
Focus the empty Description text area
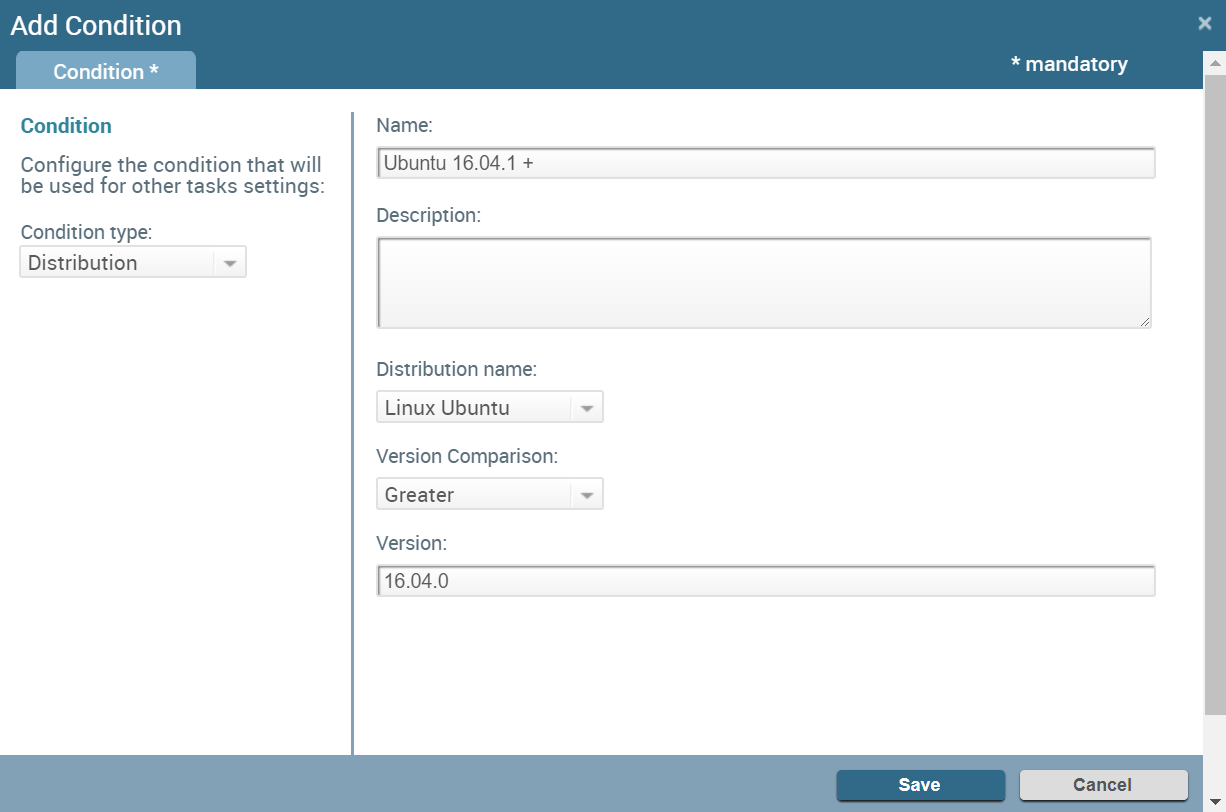[763, 282]
